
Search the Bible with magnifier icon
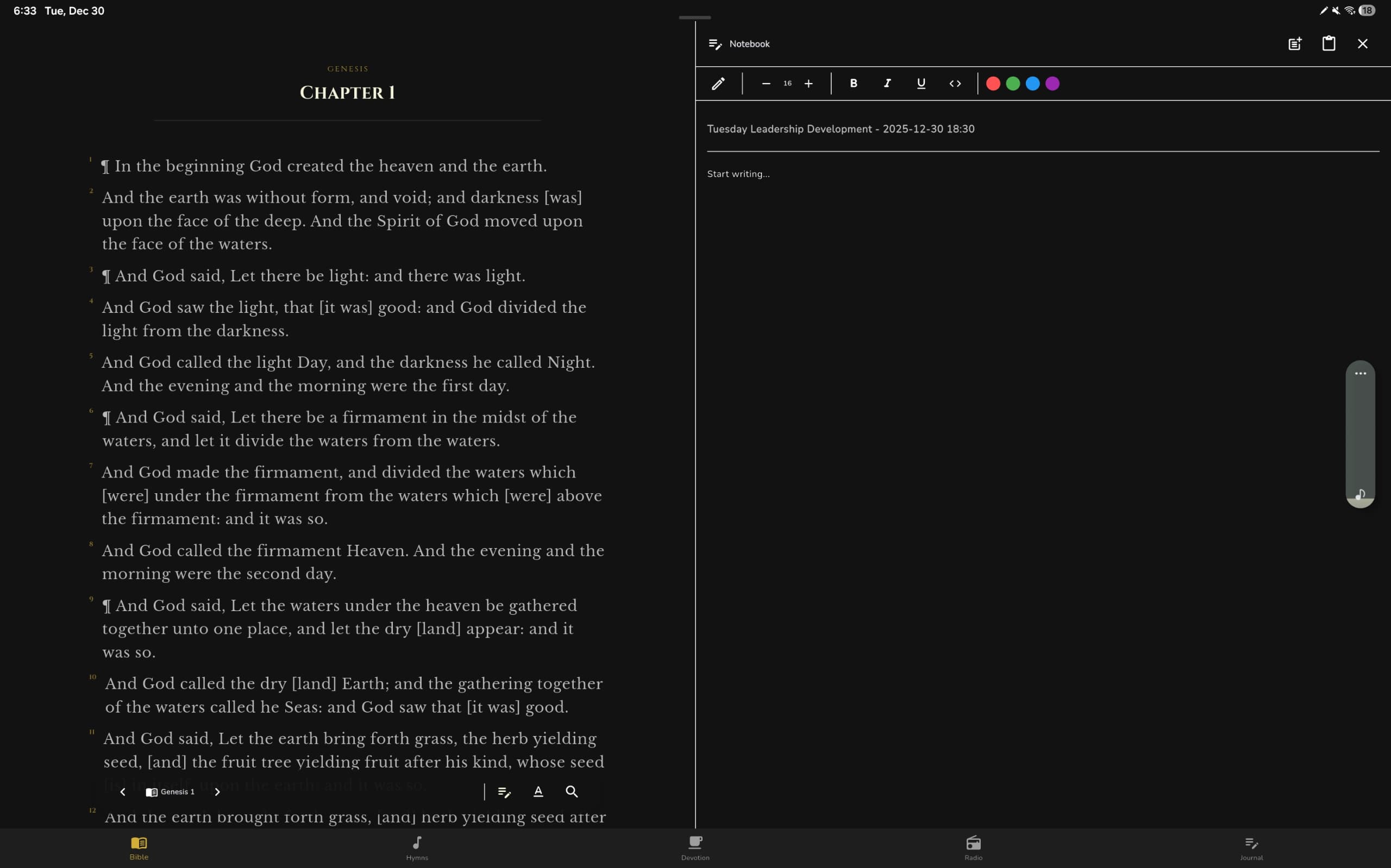pyautogui.click(x=572, y=791)
